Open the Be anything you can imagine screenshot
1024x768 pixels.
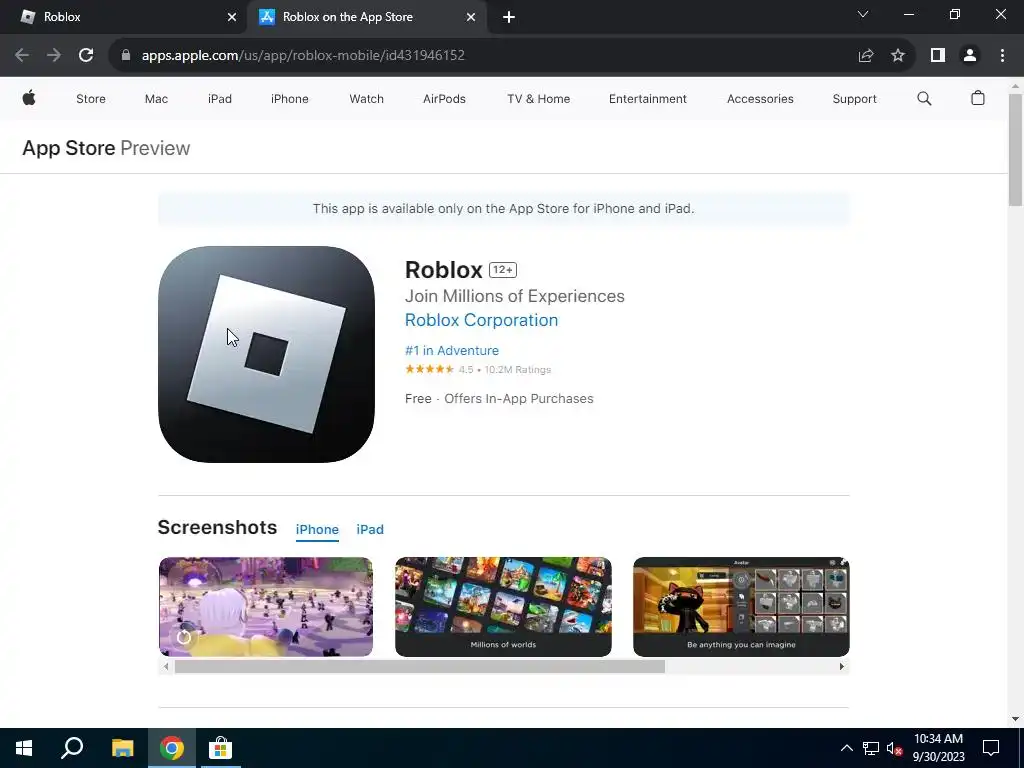point(741,607)
